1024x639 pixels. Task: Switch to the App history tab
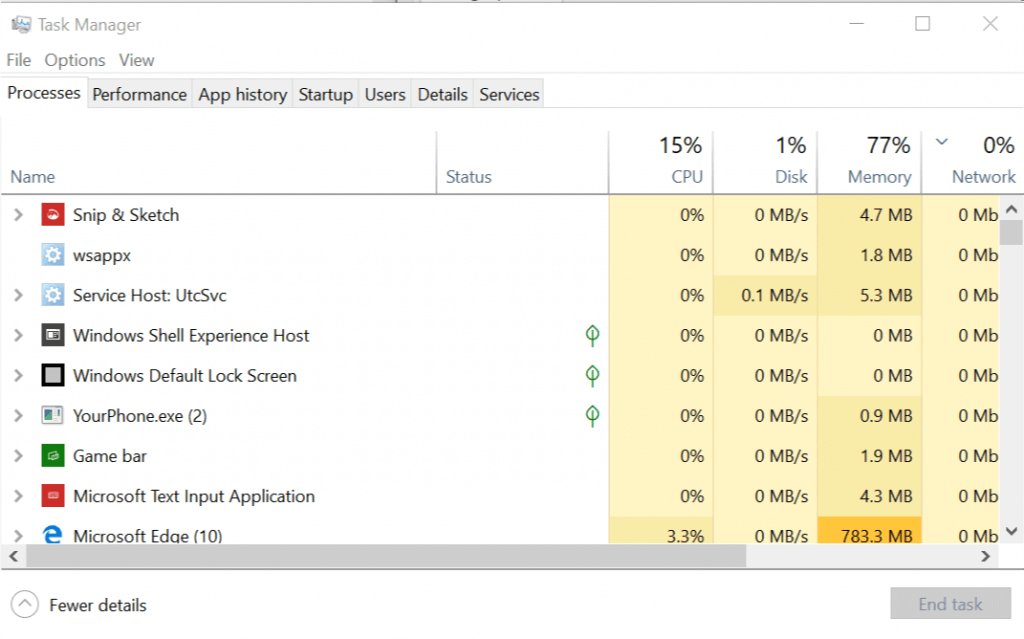click(x=243, y=95)
